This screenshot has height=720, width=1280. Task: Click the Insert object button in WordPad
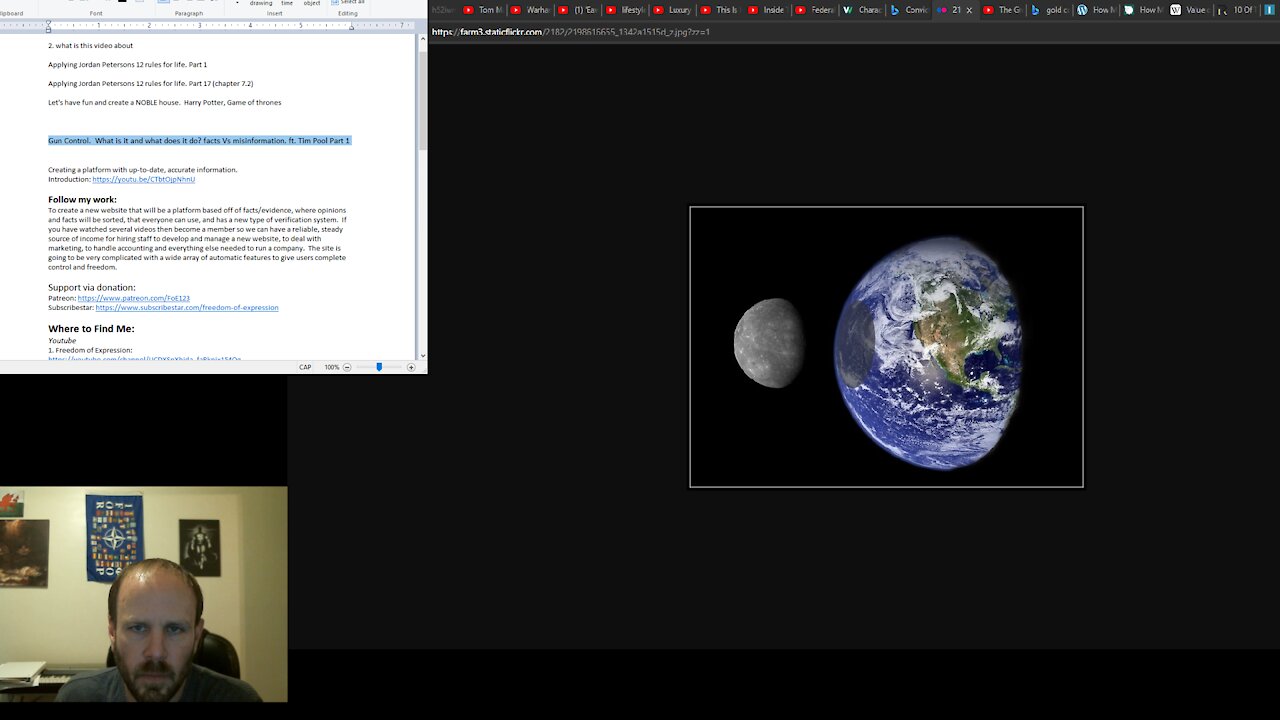click(x=312, y=3)
